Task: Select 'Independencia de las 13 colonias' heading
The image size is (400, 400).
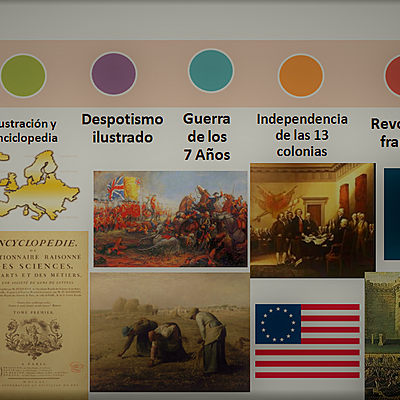Action: pyautogui.click(x=302, y=135)
